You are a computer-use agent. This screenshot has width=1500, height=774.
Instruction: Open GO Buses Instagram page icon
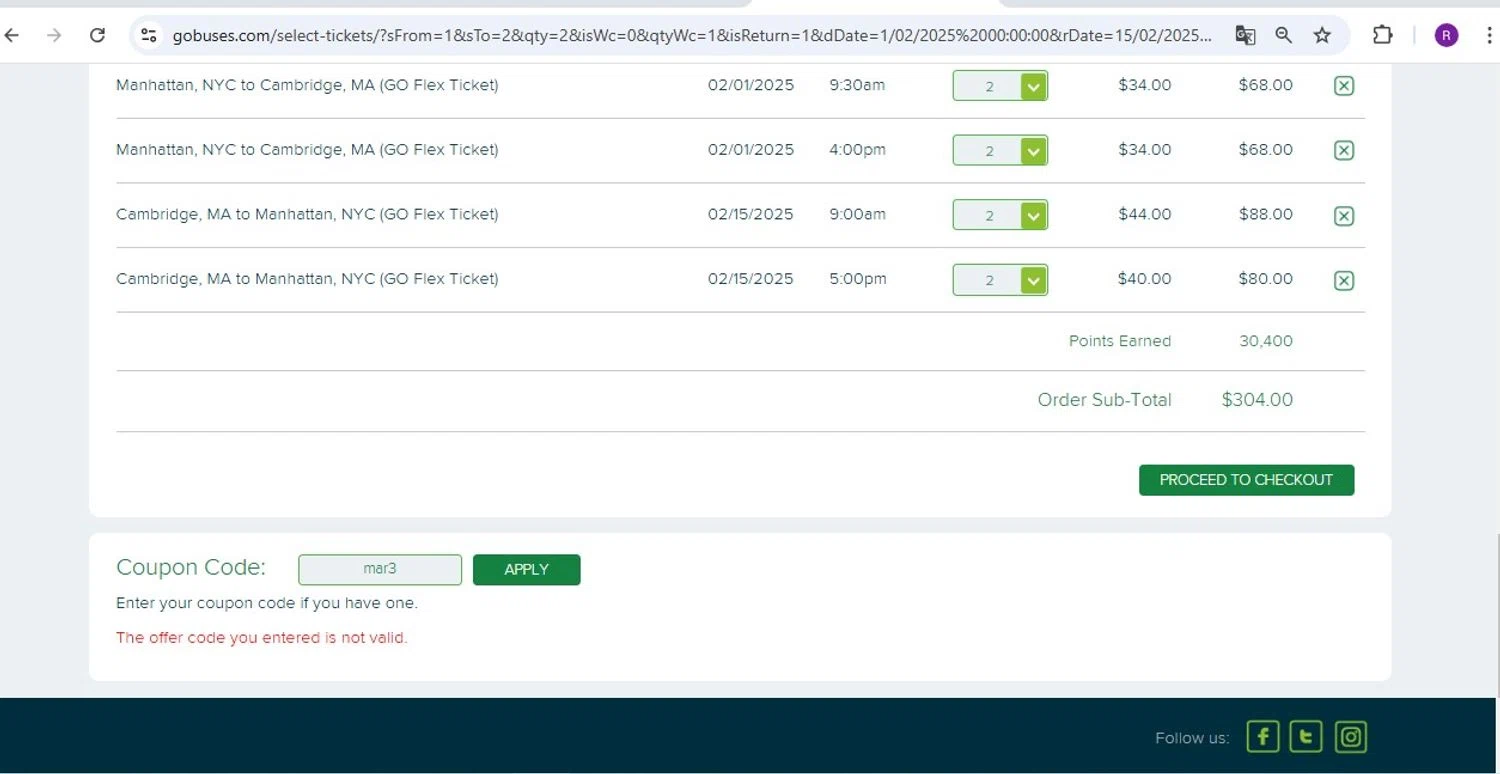pyautogui.click(x=1351, y=737)
